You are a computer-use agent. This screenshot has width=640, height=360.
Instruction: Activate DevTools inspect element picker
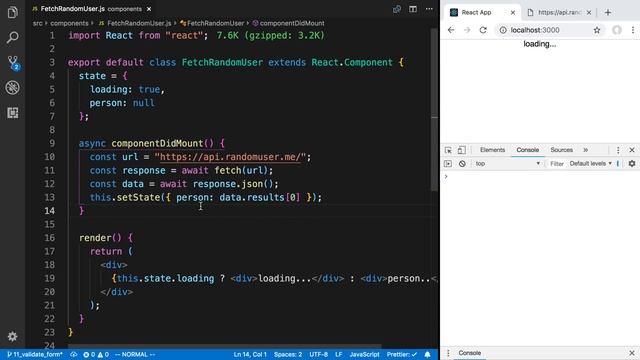448,150
